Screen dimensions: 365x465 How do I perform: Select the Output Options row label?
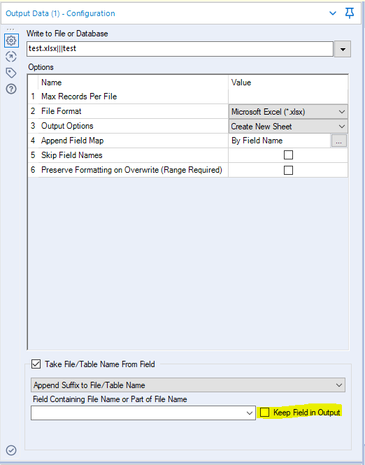pyautogui.click(x=67, y=126)
